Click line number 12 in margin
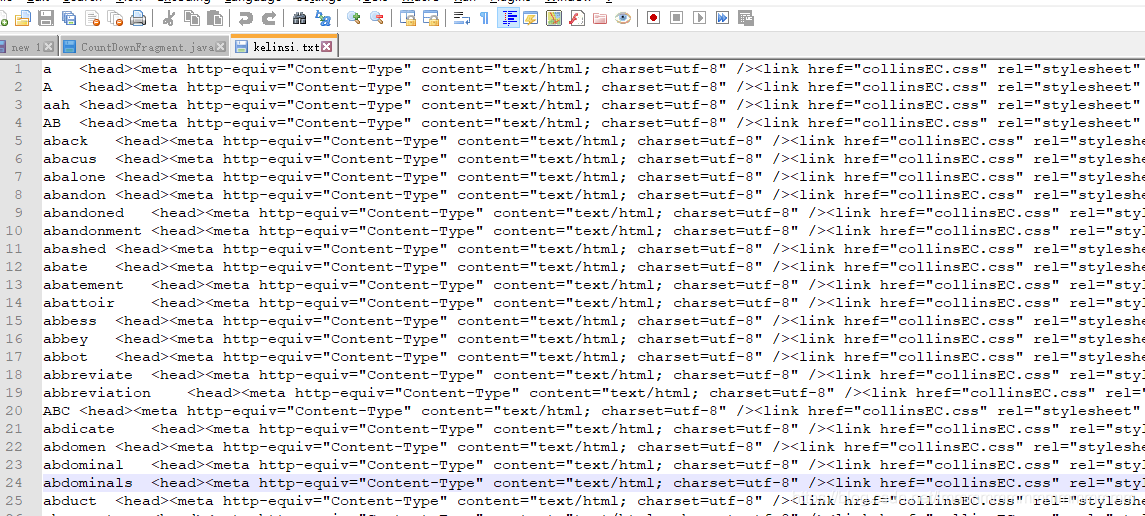Screen dimensions: 1145x516 tap(15, 266)
